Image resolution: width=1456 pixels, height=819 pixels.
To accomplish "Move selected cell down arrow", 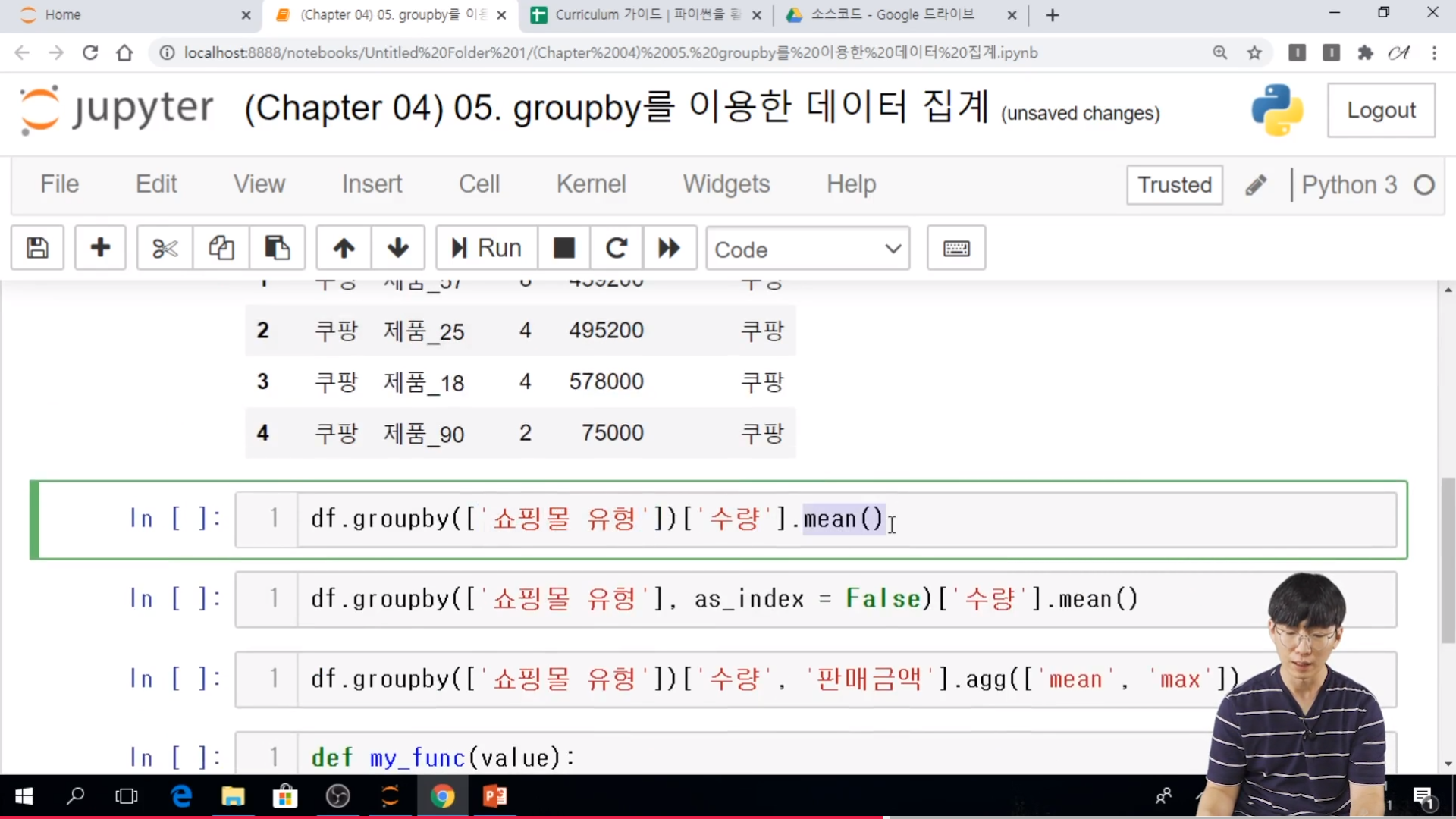I will [x=397, y=248].
